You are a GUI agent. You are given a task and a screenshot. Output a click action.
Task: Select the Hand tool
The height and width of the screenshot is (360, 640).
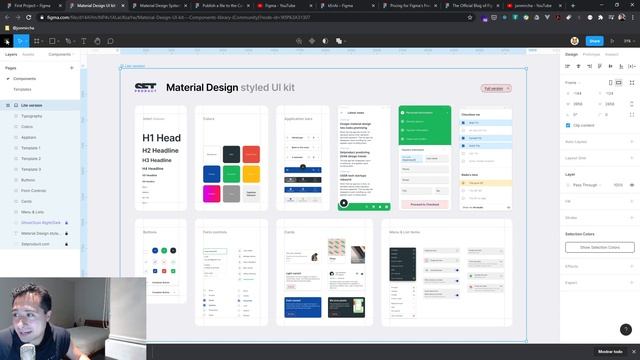pos(97,41)
